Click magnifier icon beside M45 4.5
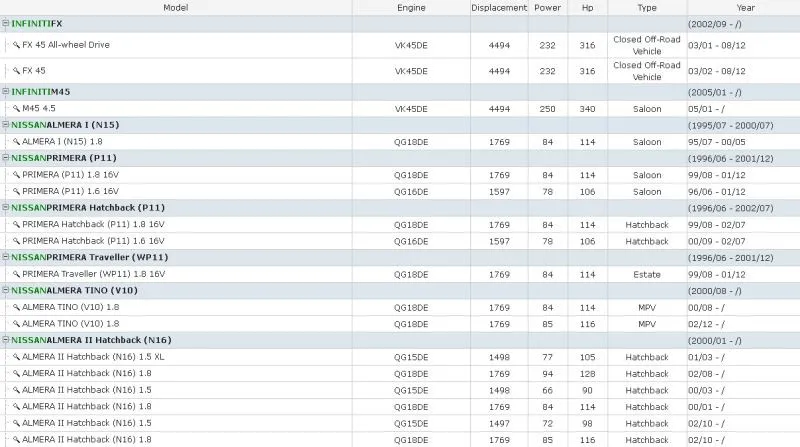The image size is (800, 447). (16, 108)
